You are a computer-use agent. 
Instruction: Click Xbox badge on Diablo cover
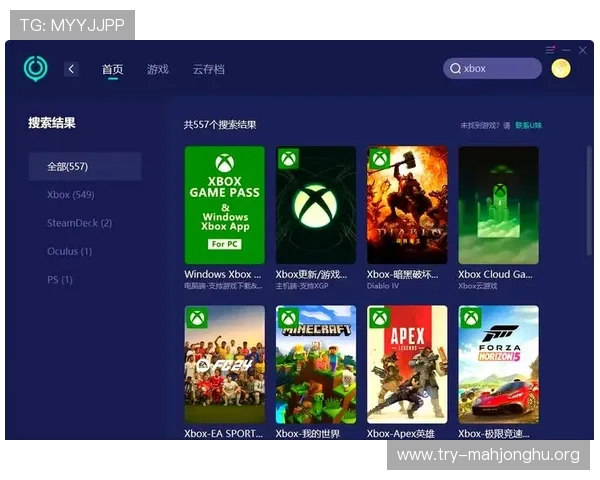pyautogui.click(x=379, y=158)
